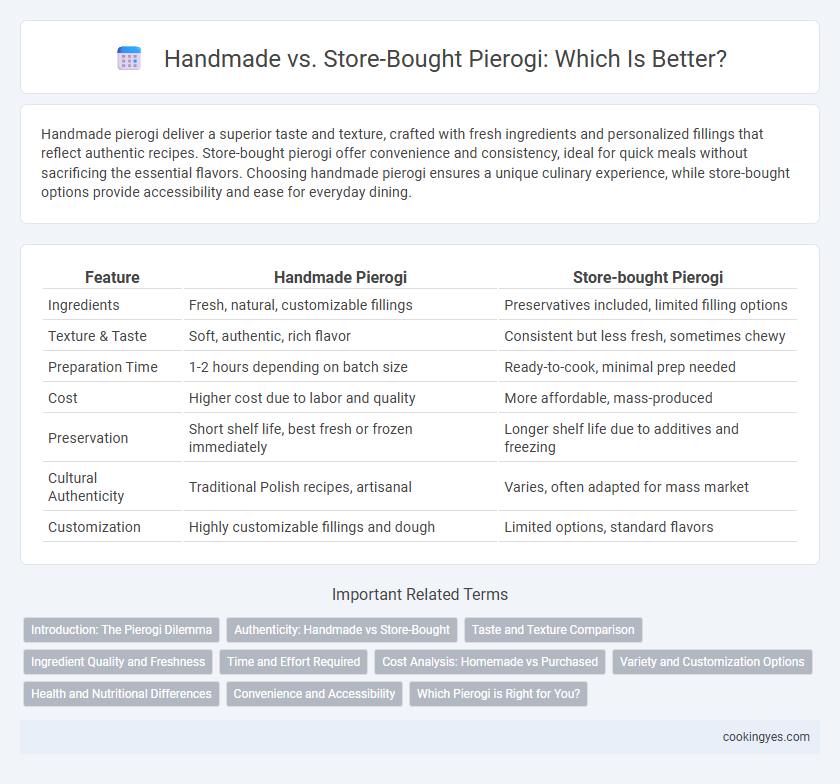Open the Taste and Texture Comparison tag
The height and width of the screenshot is (784, 840).
[553, 630]
